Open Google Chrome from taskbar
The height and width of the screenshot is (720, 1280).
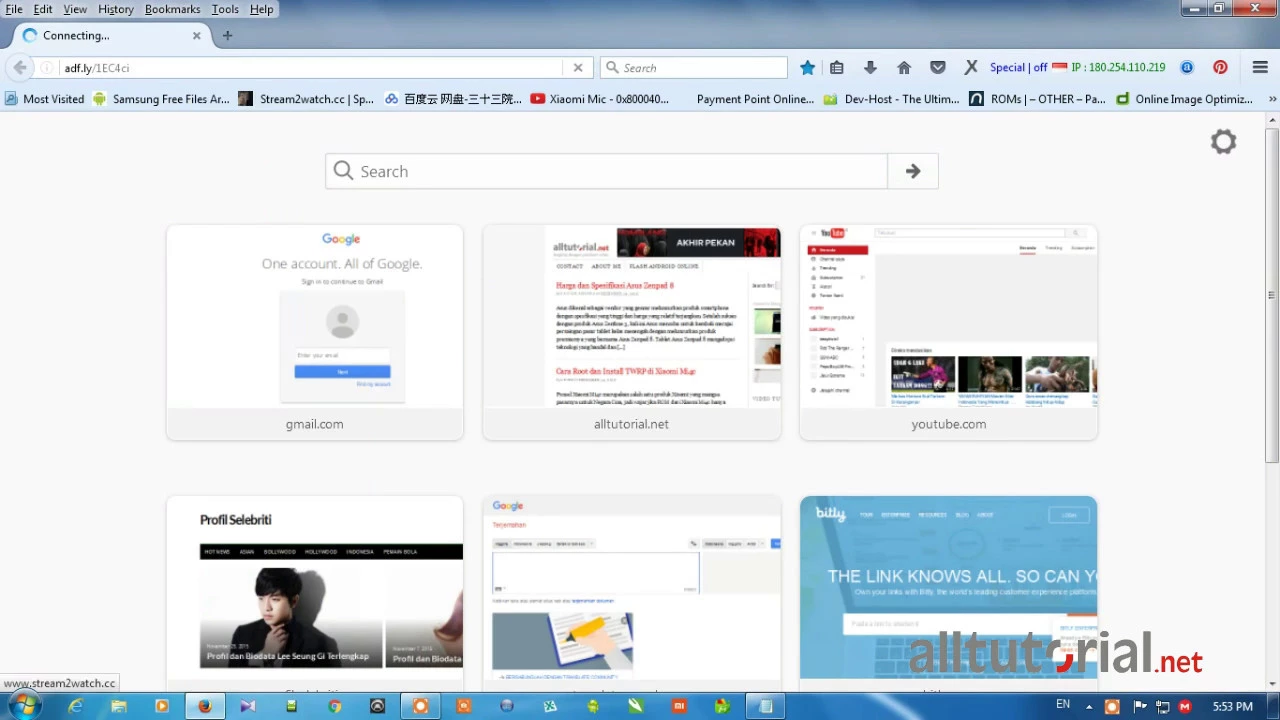point(334,706)
